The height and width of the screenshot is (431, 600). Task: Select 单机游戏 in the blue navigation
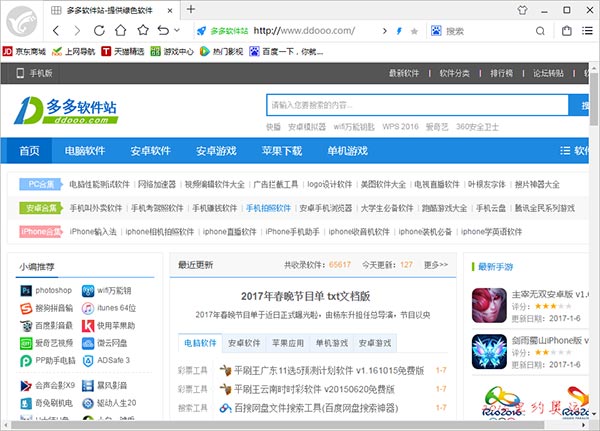point(347,150)
